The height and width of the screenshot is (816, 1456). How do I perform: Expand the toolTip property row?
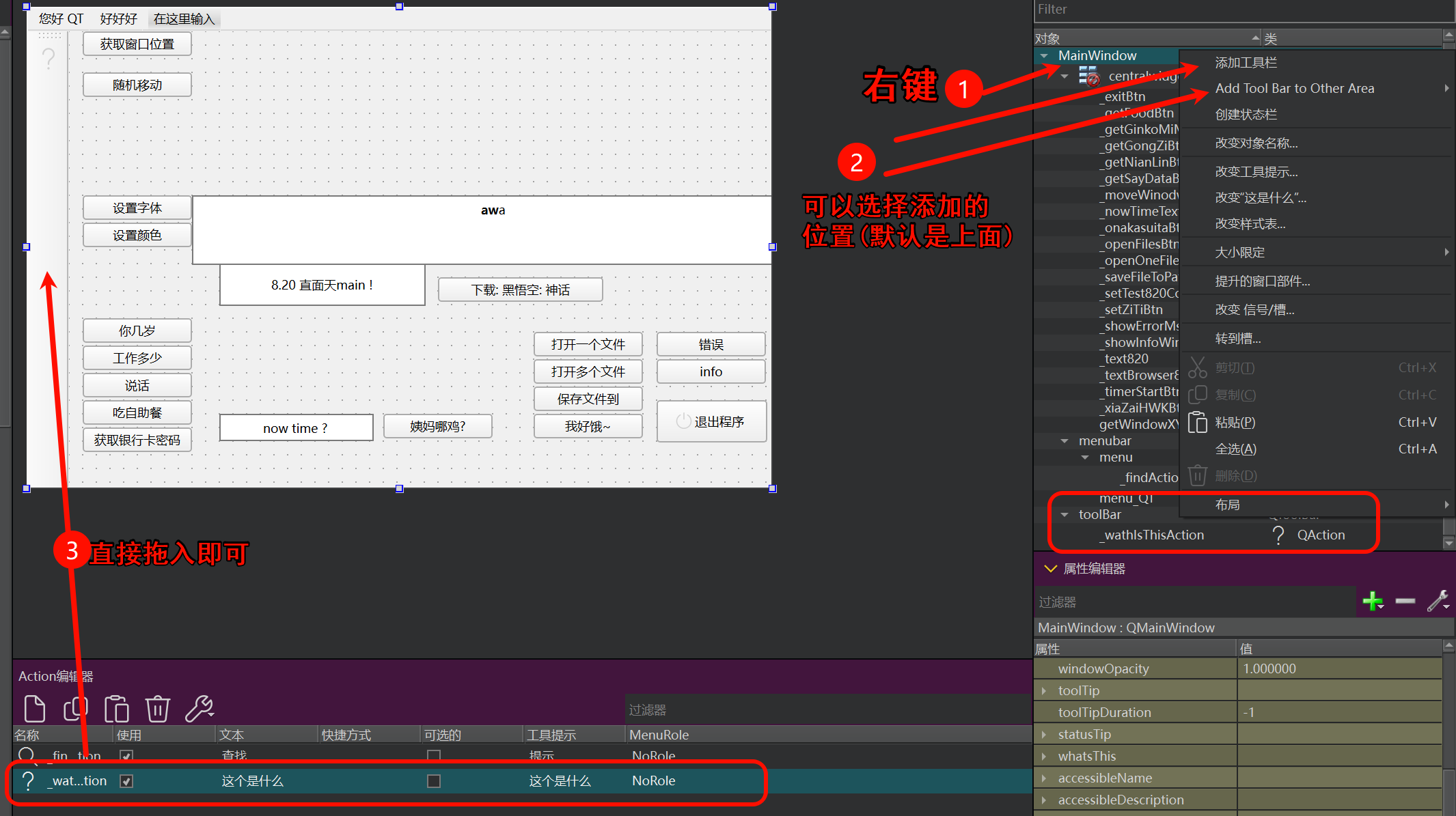(x=1044, y=691)
